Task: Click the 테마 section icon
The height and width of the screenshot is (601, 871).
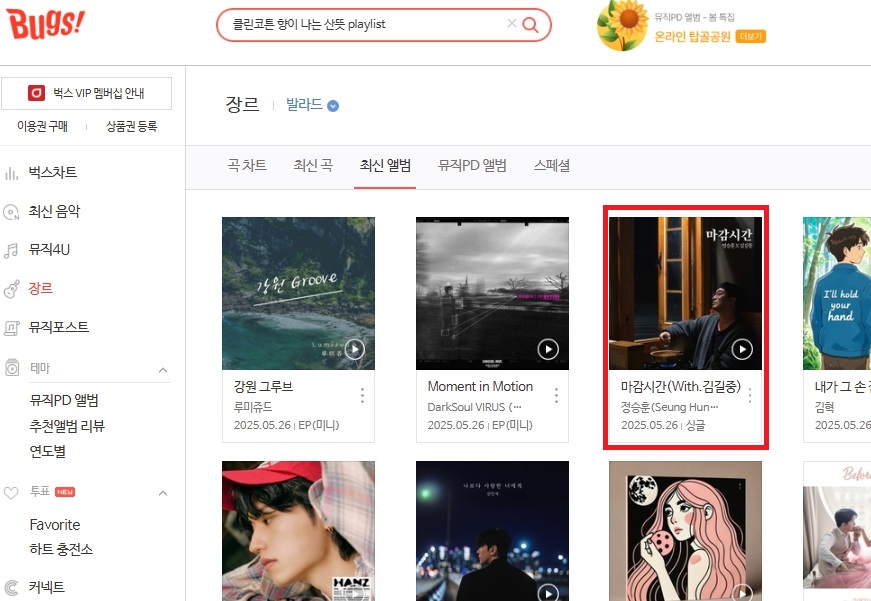Action: (12, 368)
